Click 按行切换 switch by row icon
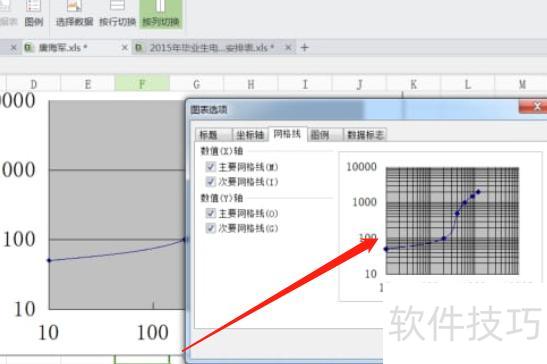The height and width of the screenshot is (364, 547). (117, 14)
